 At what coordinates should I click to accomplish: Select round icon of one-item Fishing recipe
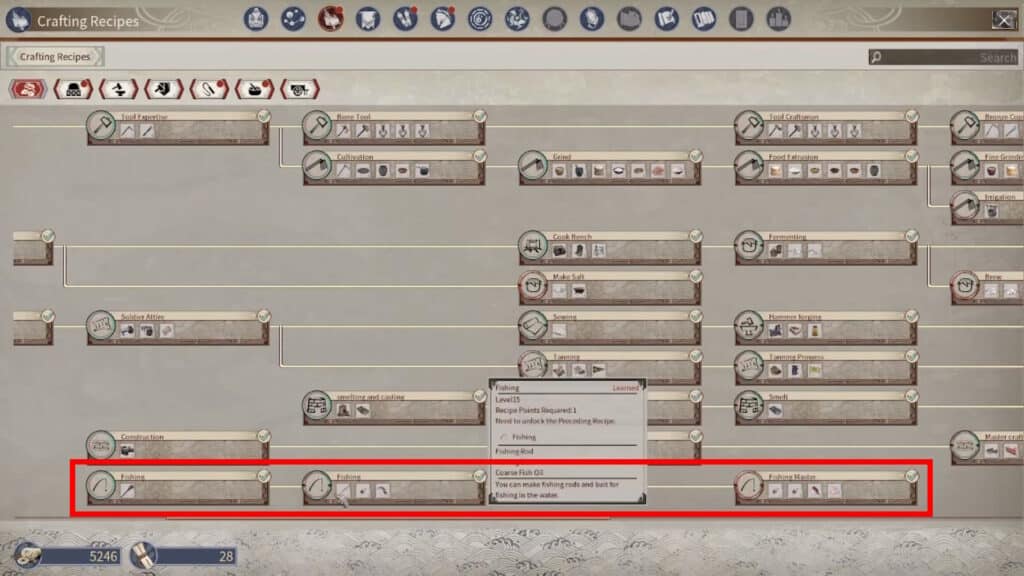point(101,485)
